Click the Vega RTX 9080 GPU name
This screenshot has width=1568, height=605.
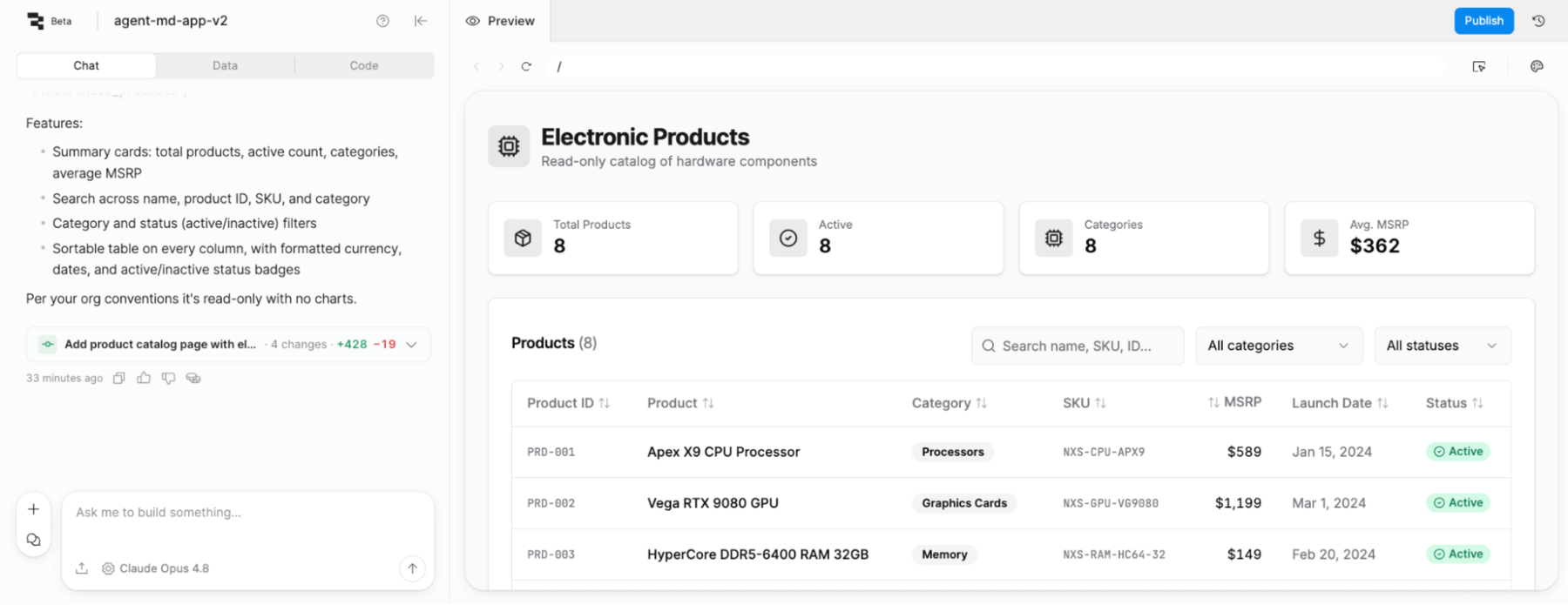[x=713, y=503]
